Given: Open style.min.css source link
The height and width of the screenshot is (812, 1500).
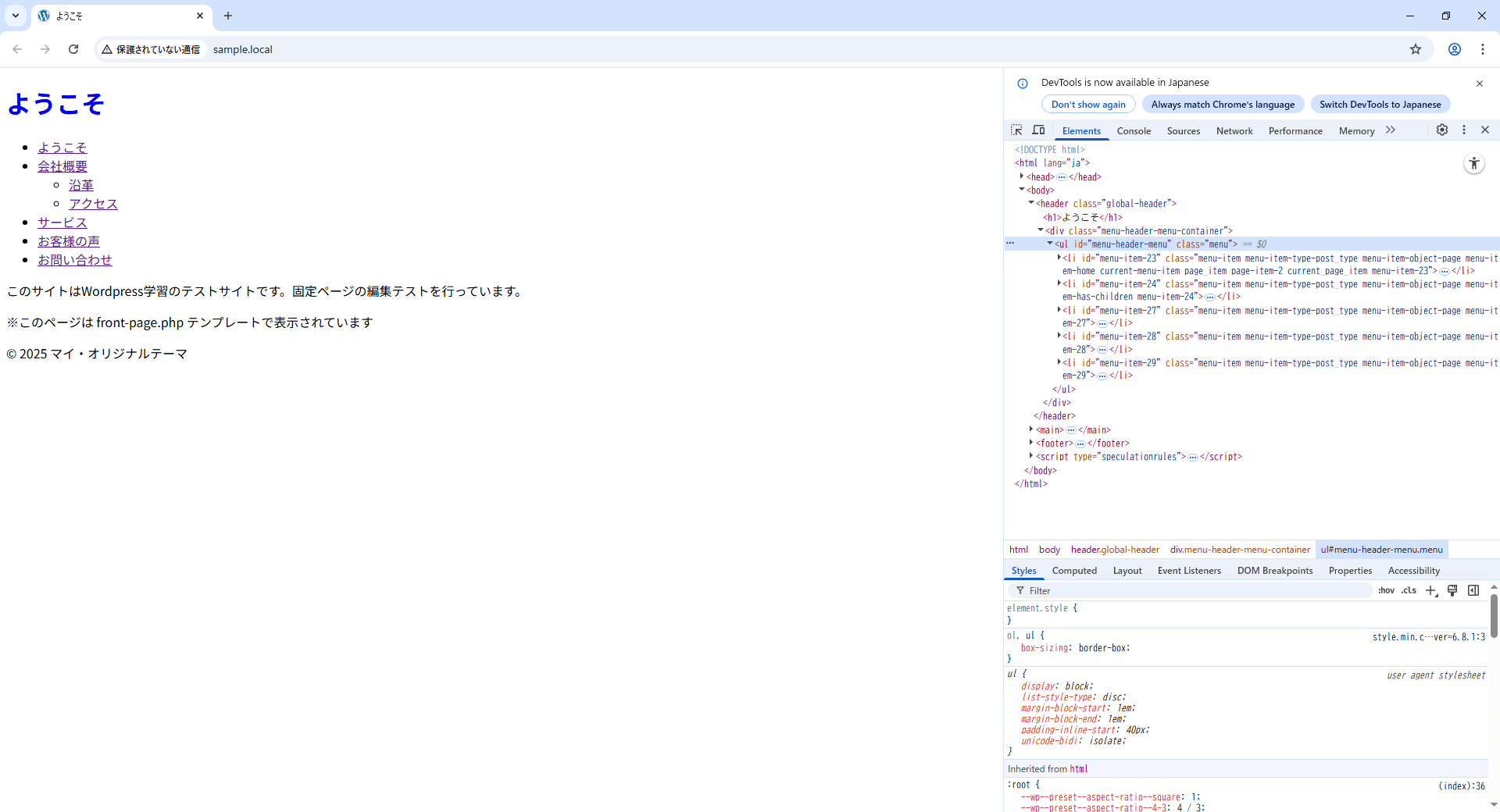Looking at the screenshot, I should coord(1428,637).
